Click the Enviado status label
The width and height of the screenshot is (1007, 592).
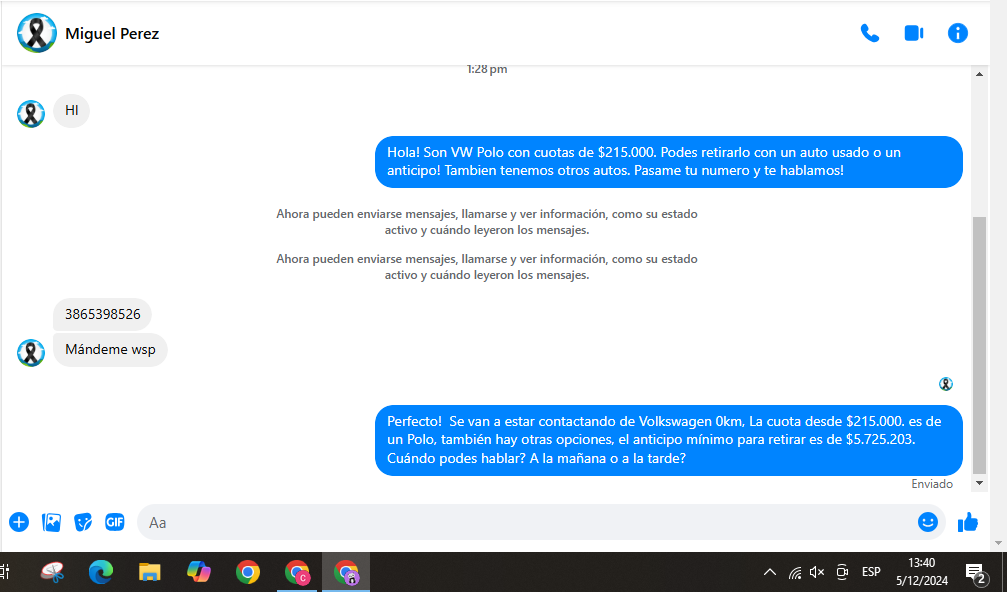932,484
